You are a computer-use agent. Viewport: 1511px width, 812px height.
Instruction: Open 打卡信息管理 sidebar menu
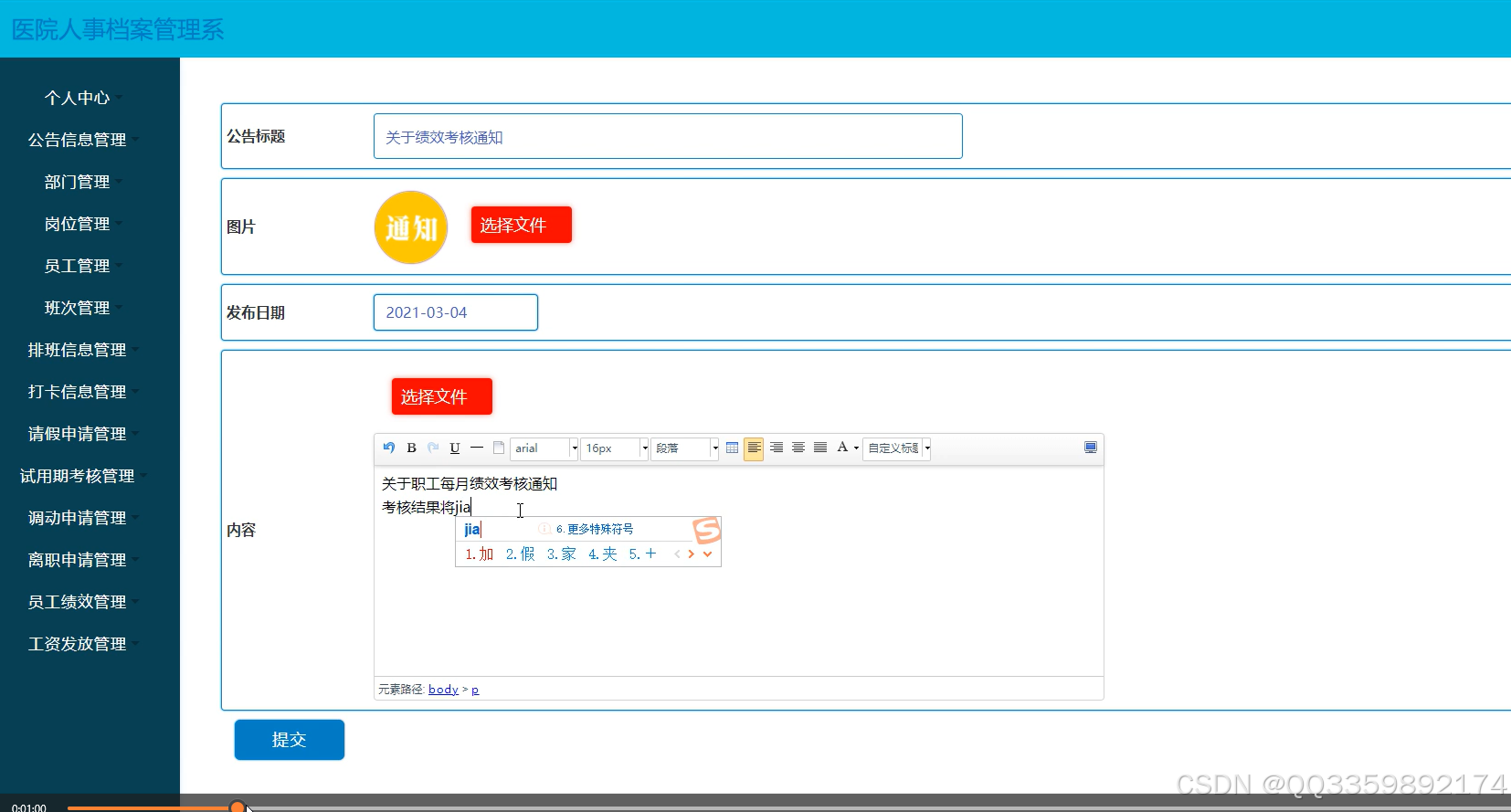pos(78,392)
